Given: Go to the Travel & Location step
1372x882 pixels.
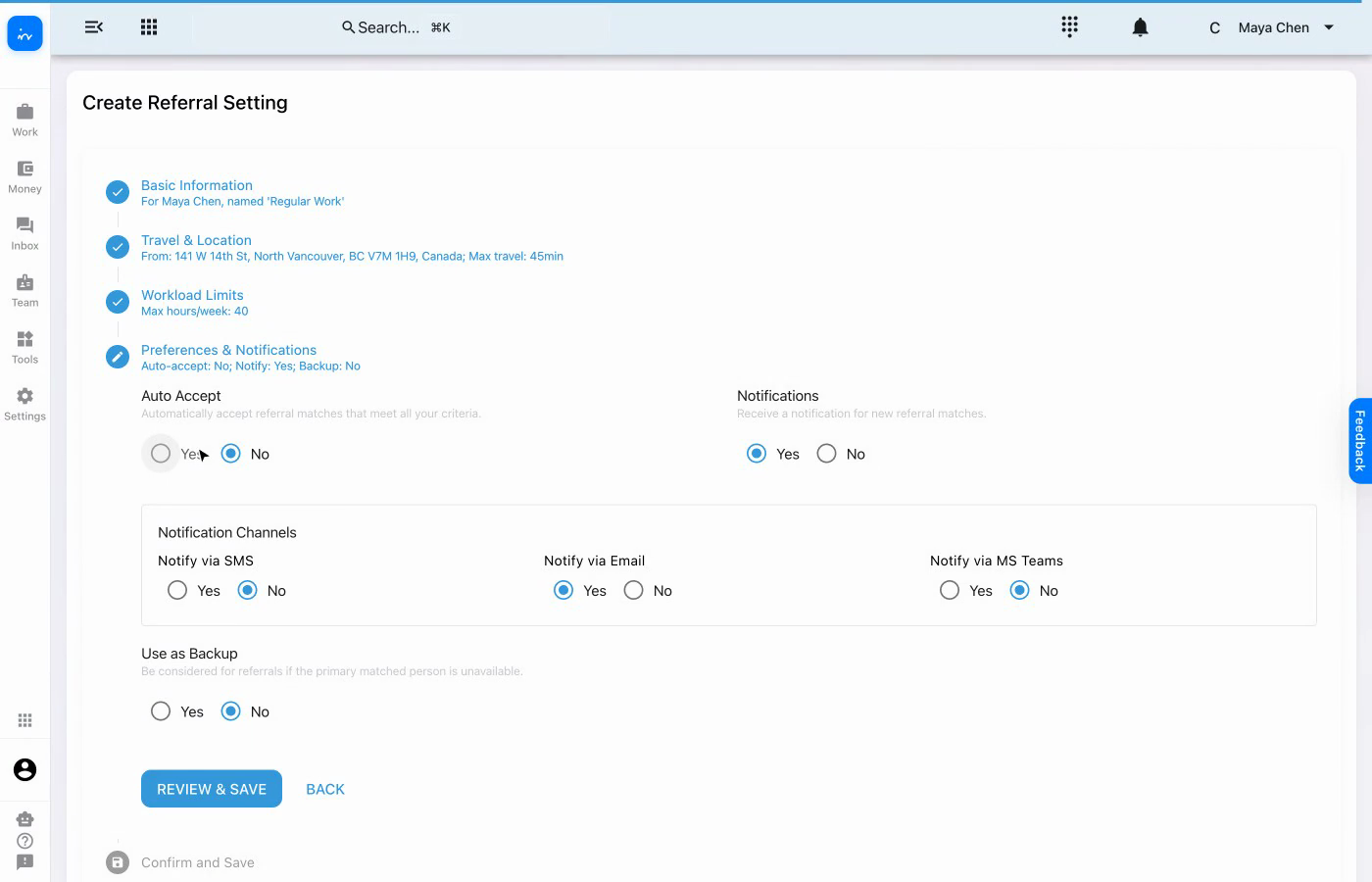Looking at the screenshot, I should click(196, 240).
